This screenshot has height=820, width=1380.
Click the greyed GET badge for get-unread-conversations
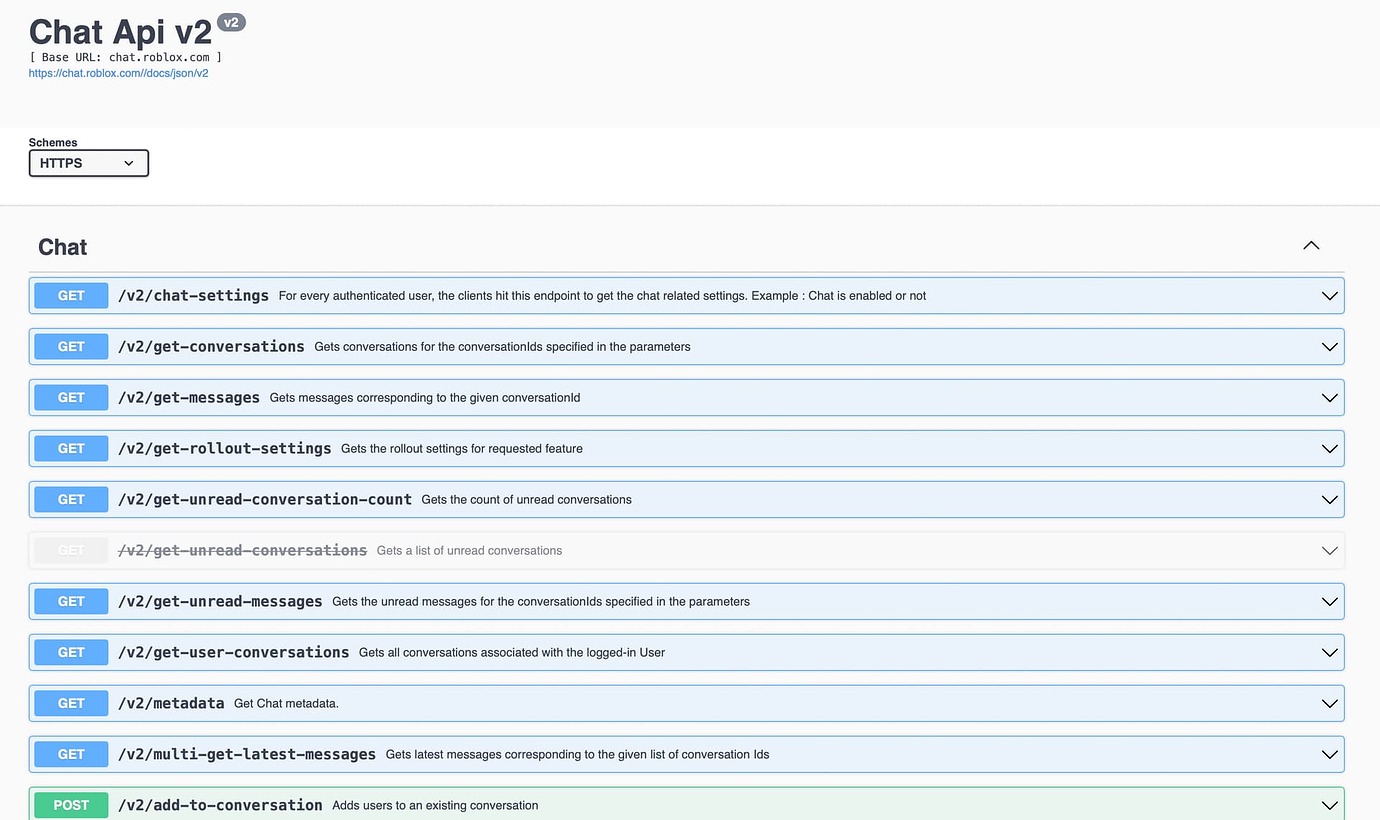coord(71,551)
